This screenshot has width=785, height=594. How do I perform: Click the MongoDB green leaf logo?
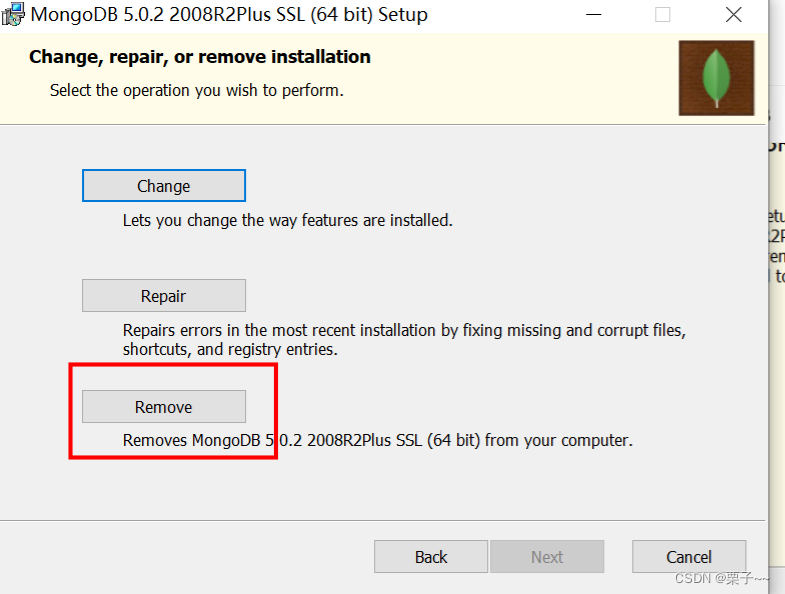[x=716, y=78]
